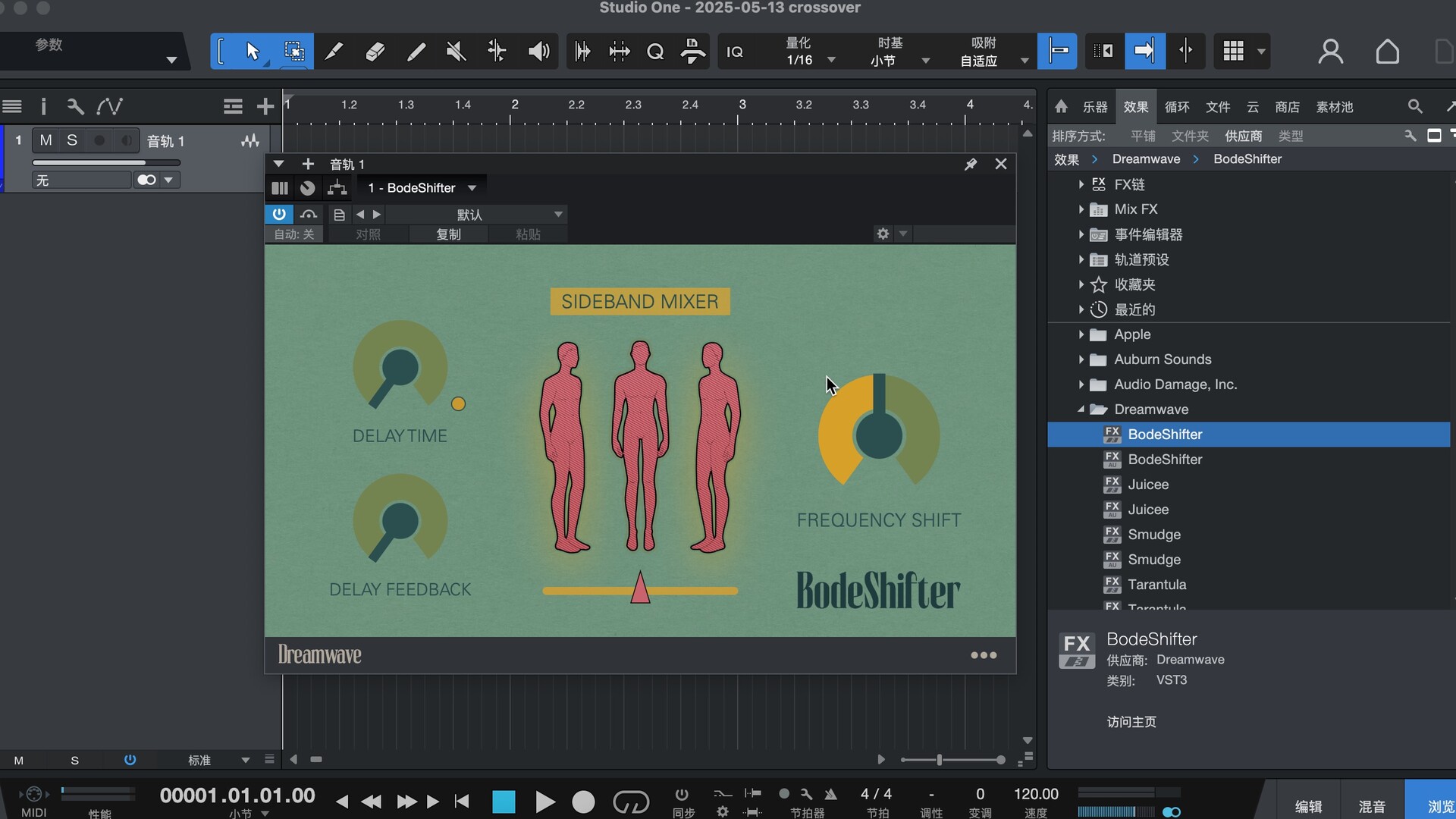Select the Eraser tool
1456x819 pixels.
pyautogui.click(x=375, y=52)
